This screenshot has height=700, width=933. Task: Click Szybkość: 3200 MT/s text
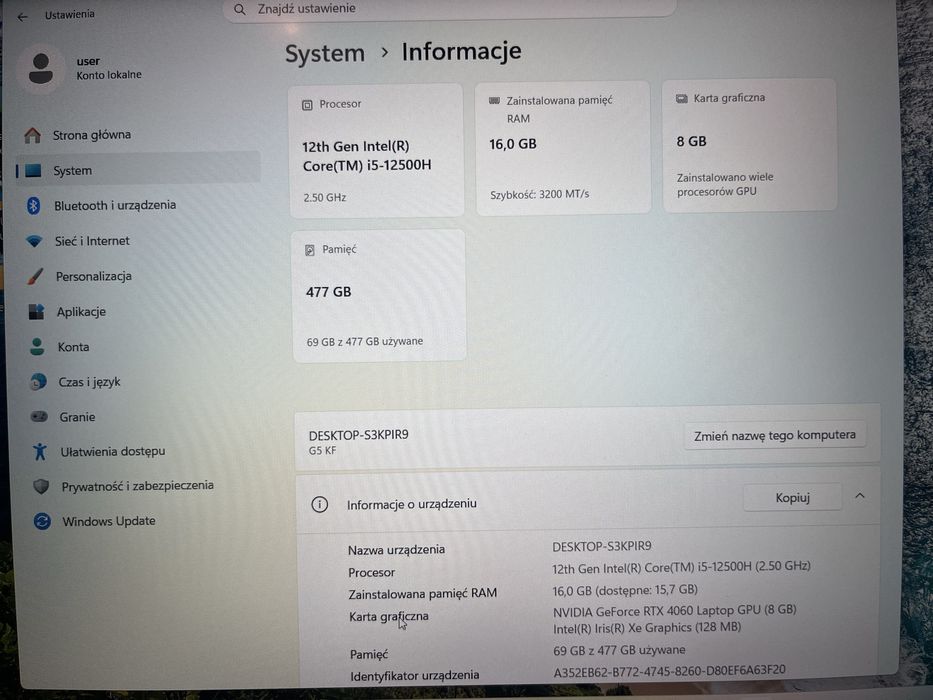(539, 195)
